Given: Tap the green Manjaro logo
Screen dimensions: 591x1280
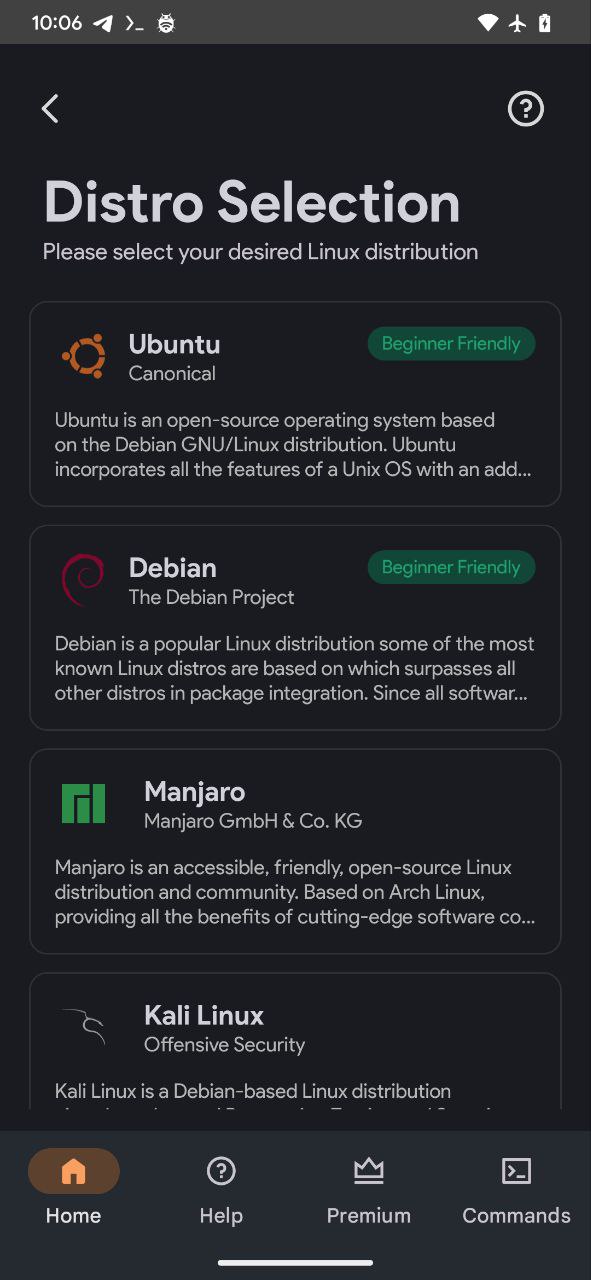Looking at the screenshot, I should point(83,803).
